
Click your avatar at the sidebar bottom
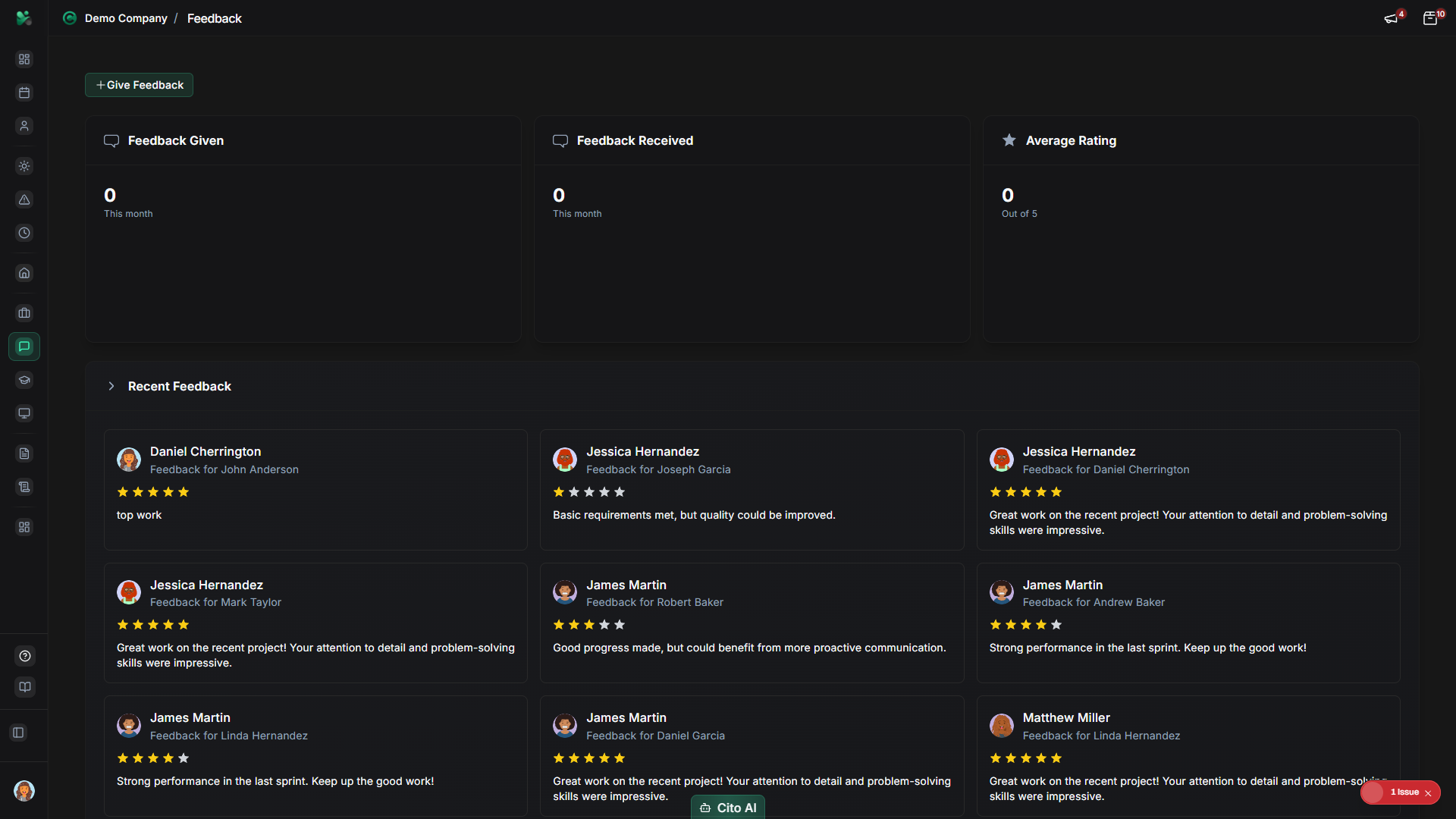coord(24,791)
